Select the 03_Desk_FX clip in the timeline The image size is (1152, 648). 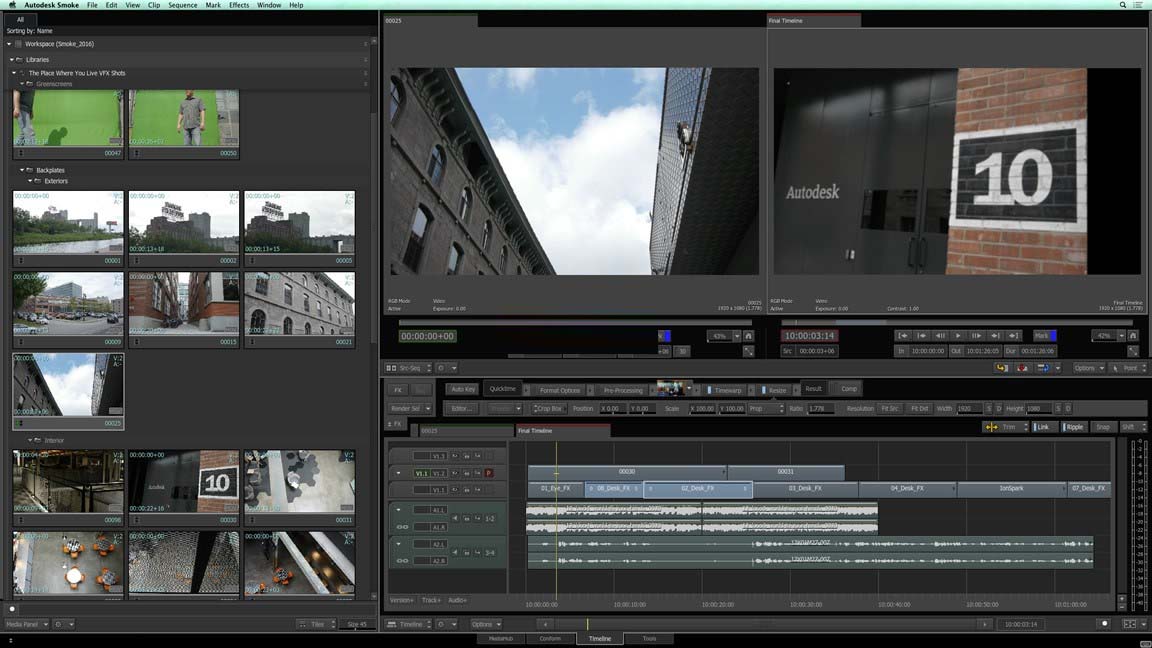pos(804,489)
